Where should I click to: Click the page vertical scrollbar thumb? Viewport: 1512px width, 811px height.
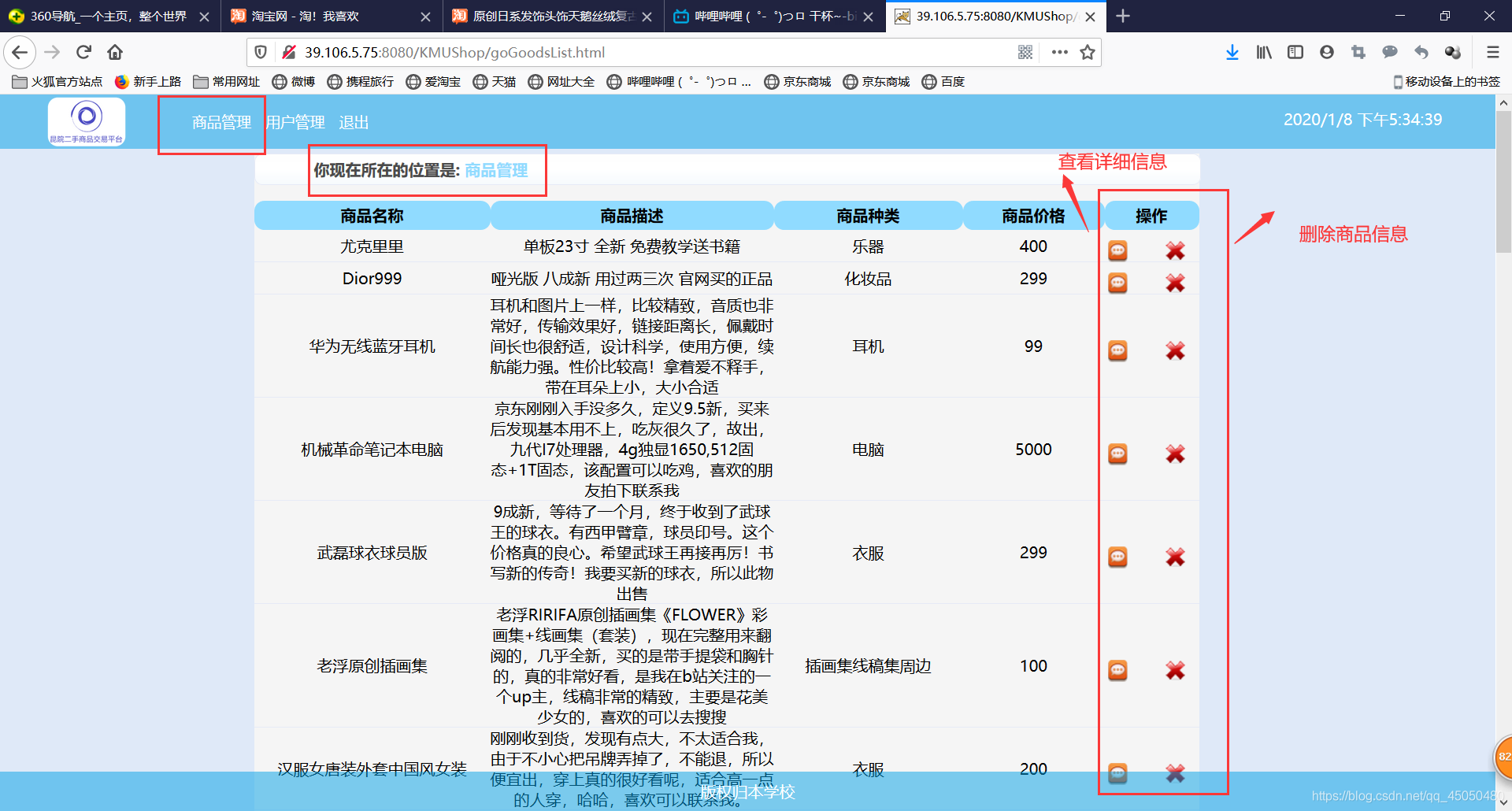(x=1503, y=181)
